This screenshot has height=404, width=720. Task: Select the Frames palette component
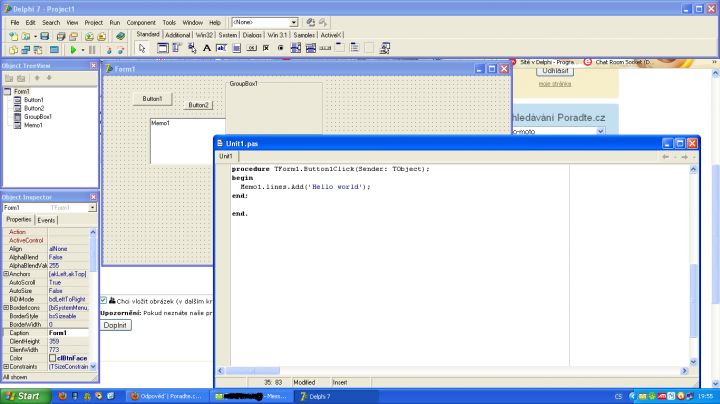point(163,48)
